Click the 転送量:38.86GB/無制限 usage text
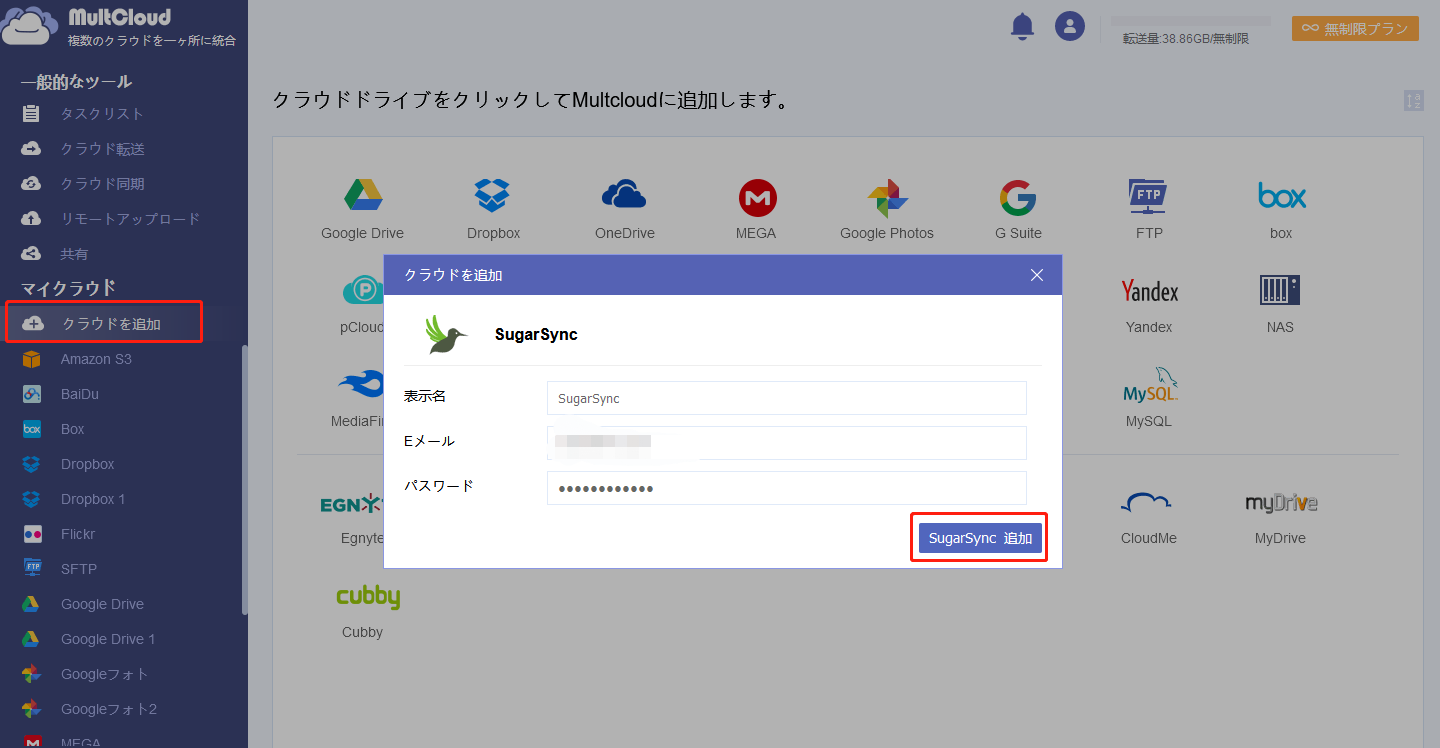This screenshot has width=1440, height=748. (x=1186, y=38)
